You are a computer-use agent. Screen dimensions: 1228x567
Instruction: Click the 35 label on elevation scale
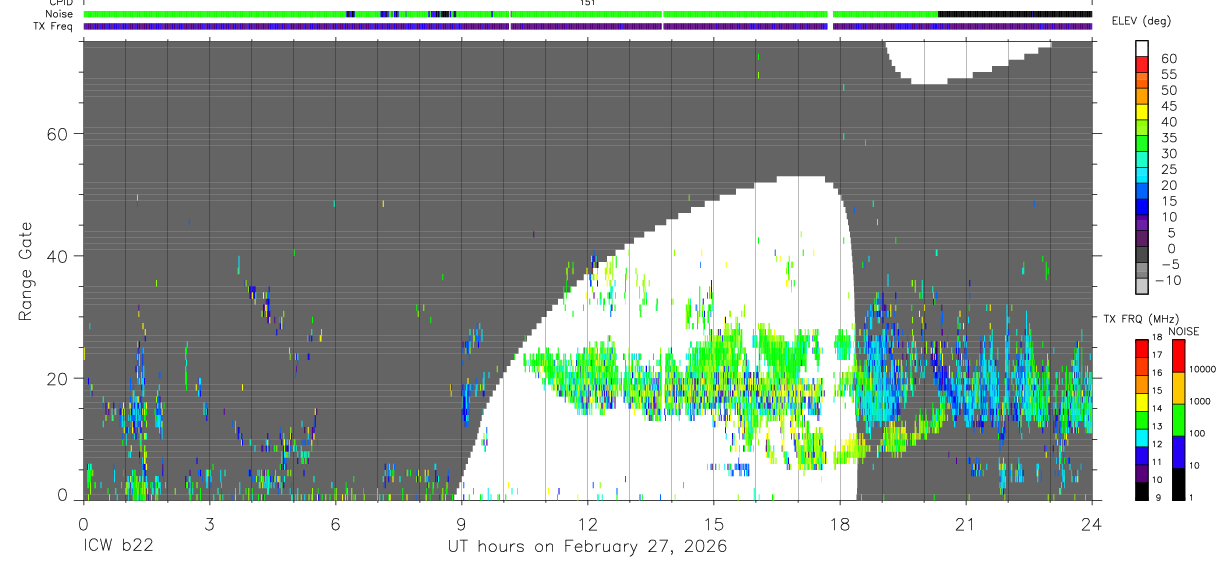pos(1168,138)
